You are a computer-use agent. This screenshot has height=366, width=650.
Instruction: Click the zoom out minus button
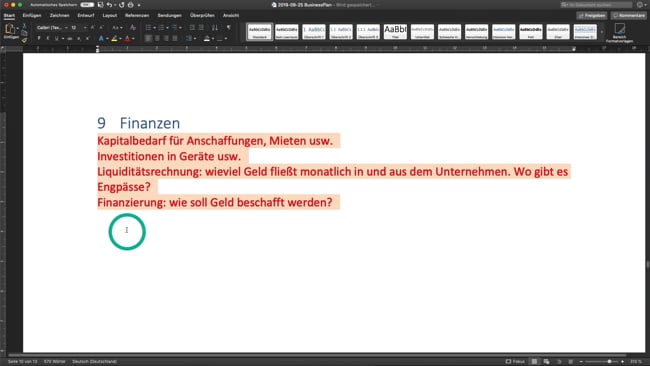[581, 361]
